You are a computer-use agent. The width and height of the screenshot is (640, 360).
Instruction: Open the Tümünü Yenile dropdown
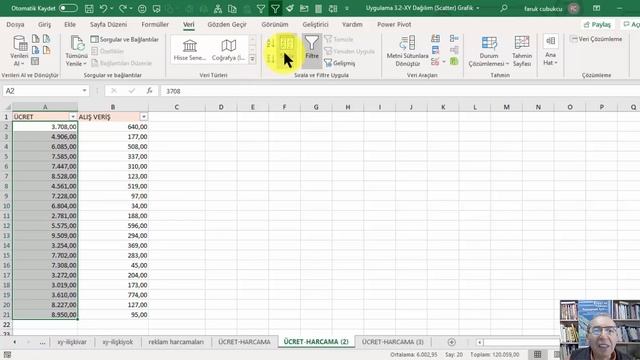(x=76, y=51)
